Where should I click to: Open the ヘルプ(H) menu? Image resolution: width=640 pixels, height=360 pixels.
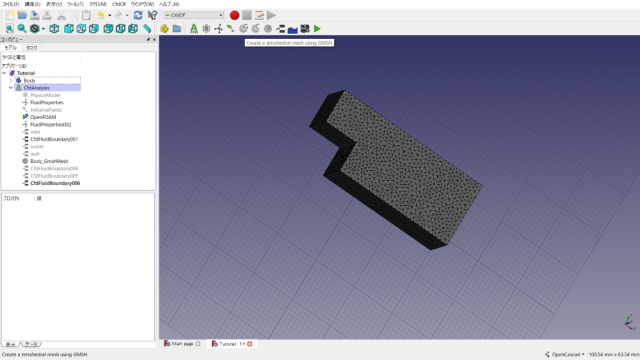point(169,4)
